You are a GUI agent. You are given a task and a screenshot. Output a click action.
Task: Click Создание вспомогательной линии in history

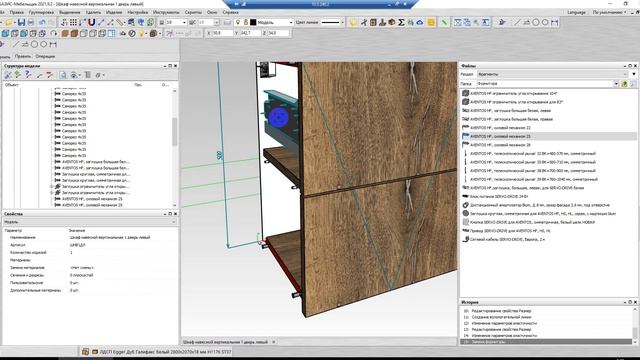[x=502, y=317]
